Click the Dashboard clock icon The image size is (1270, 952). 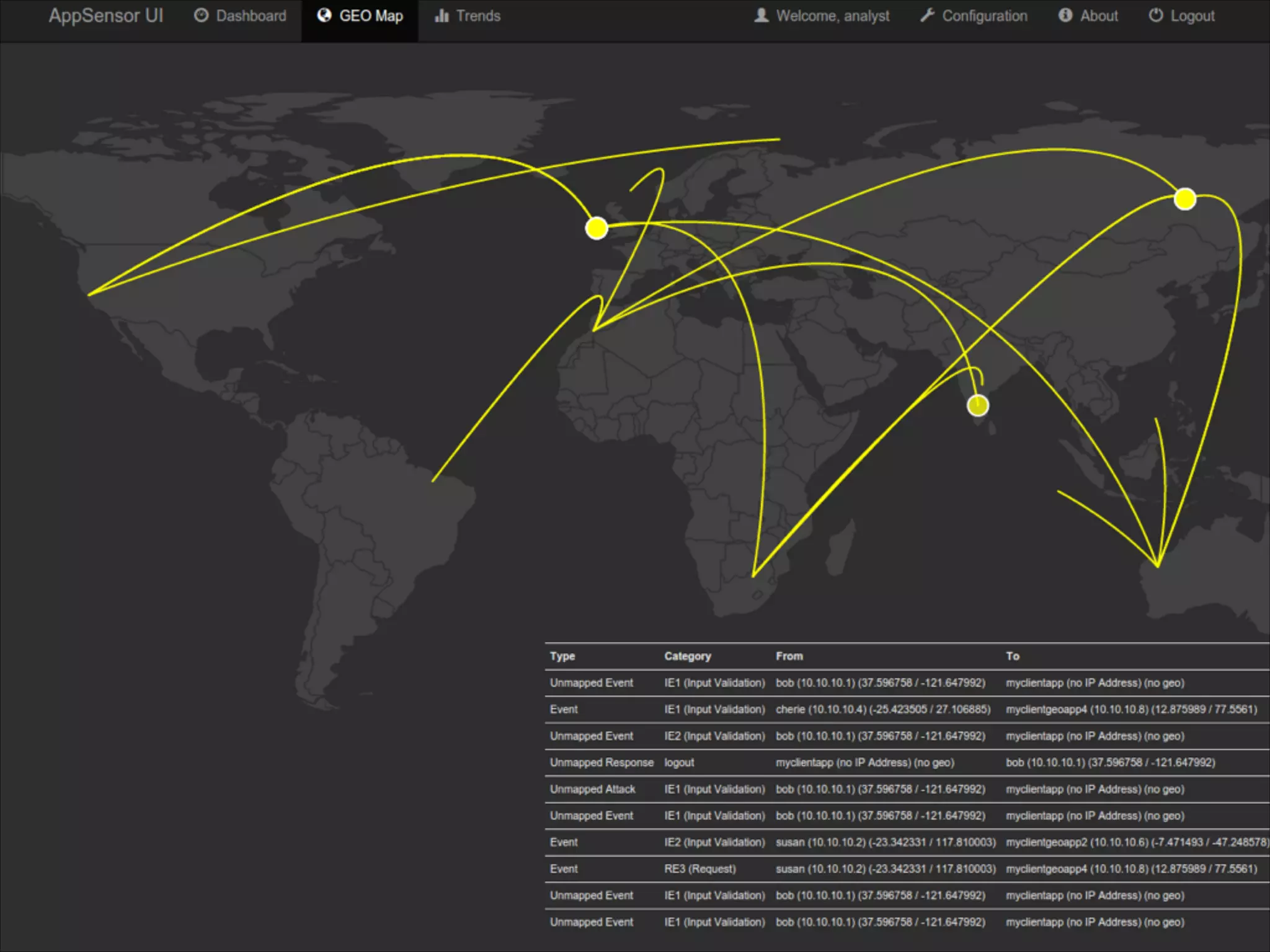tap(201, 15)
